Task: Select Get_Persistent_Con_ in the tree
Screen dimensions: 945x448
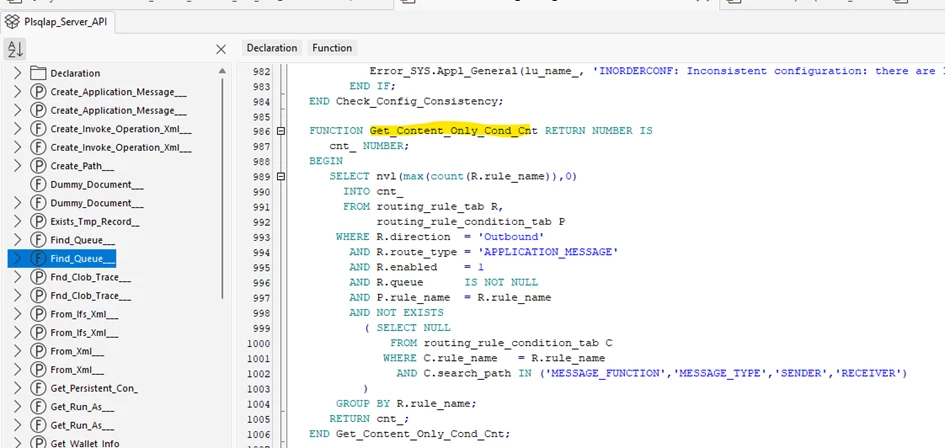Action: point(94,389)
